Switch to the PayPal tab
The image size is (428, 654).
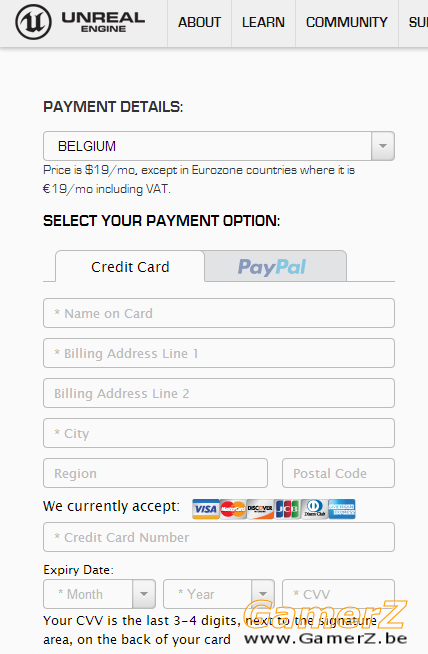(x=275, y=267)
